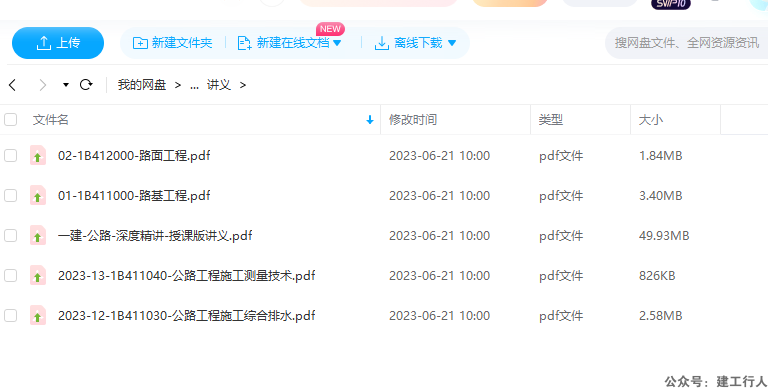The image size is (768, 388).
Task: Click the 1.84MB size cell
Action: click(x=660, y=156)
